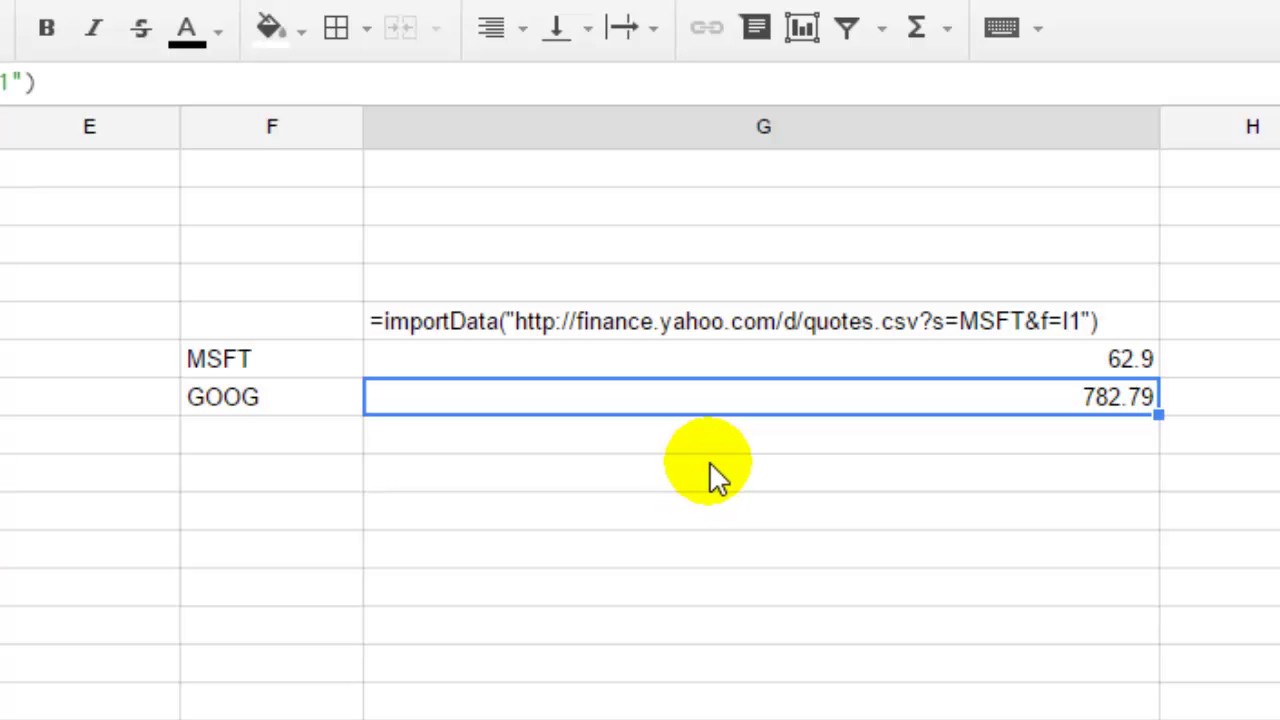Select the importData formula text cell
The image size is (1280, 720).
tap(762, 321)
